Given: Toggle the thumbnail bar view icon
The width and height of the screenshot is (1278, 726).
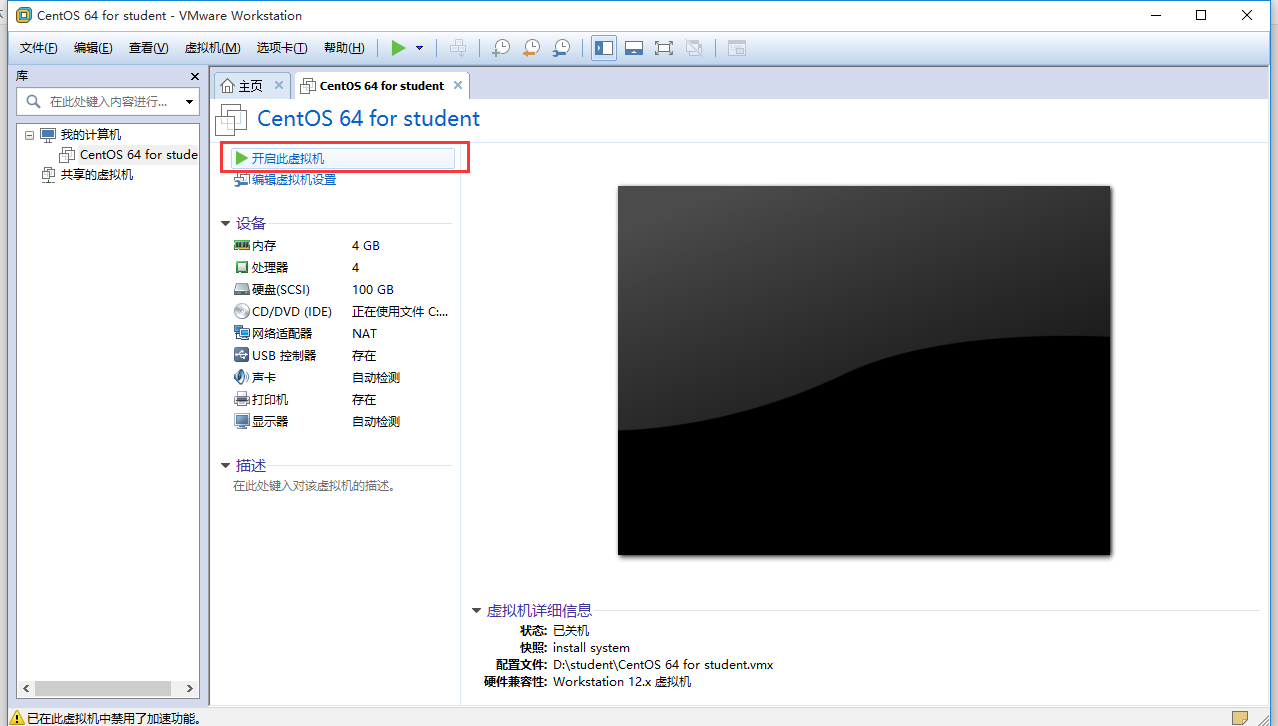Looking at the screenshot, I should tap(633, 48).
